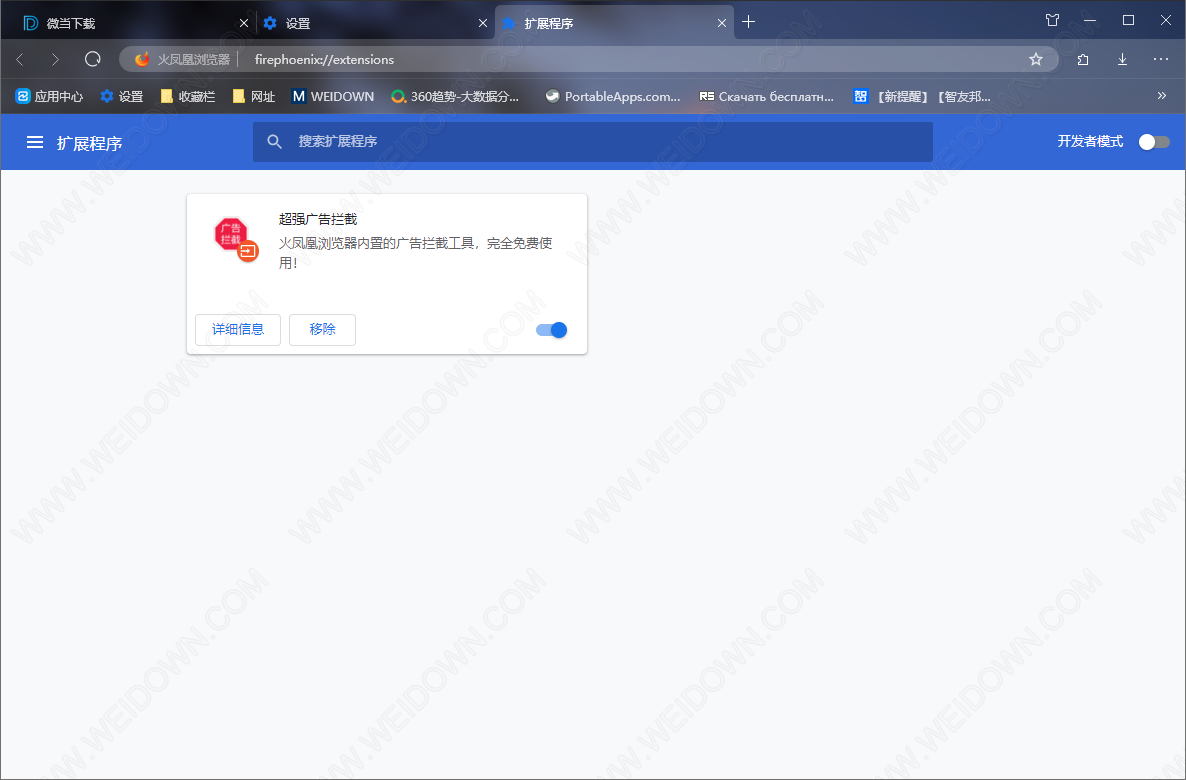Maximize the browser window
Image resolution: width=1186 pixels, height=780 pixels.
(1128, 20)
